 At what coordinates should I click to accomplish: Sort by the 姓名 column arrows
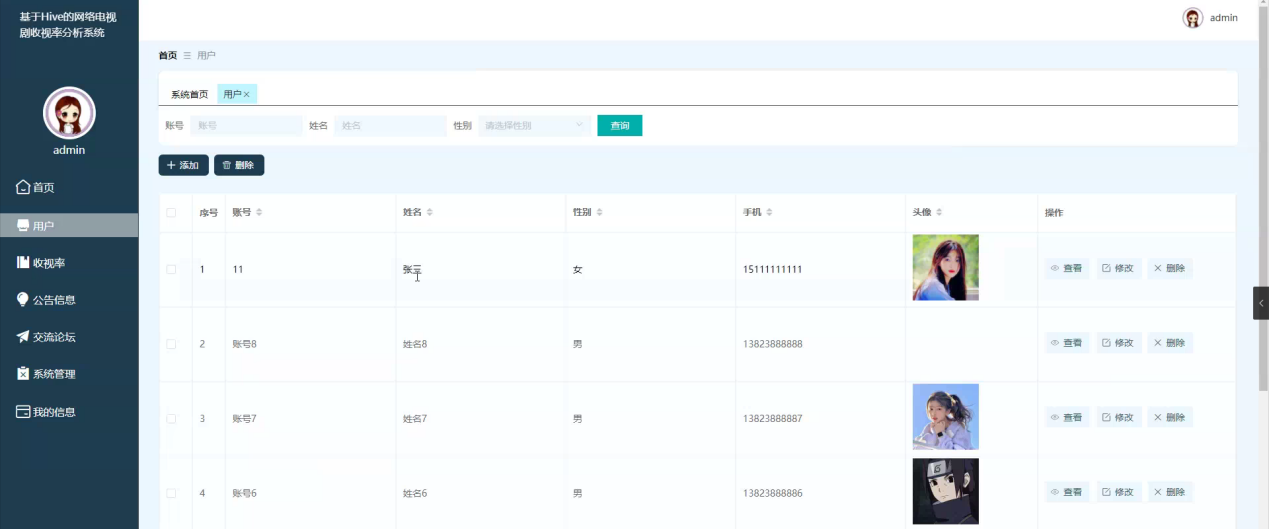click(x=429, y=212)
